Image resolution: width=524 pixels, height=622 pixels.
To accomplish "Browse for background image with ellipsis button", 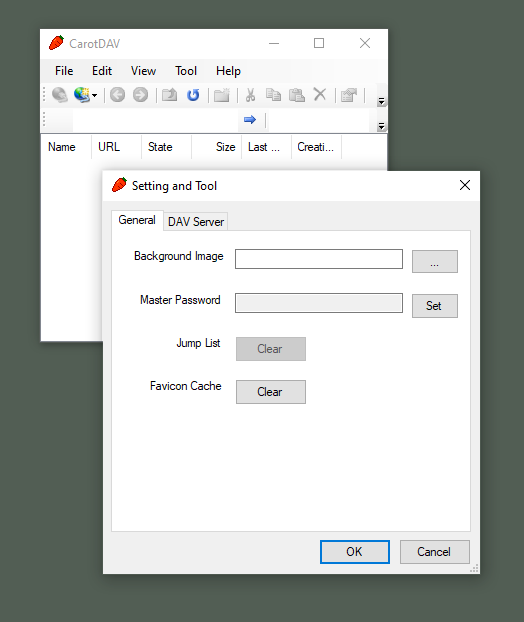I will tap(435, 261).
